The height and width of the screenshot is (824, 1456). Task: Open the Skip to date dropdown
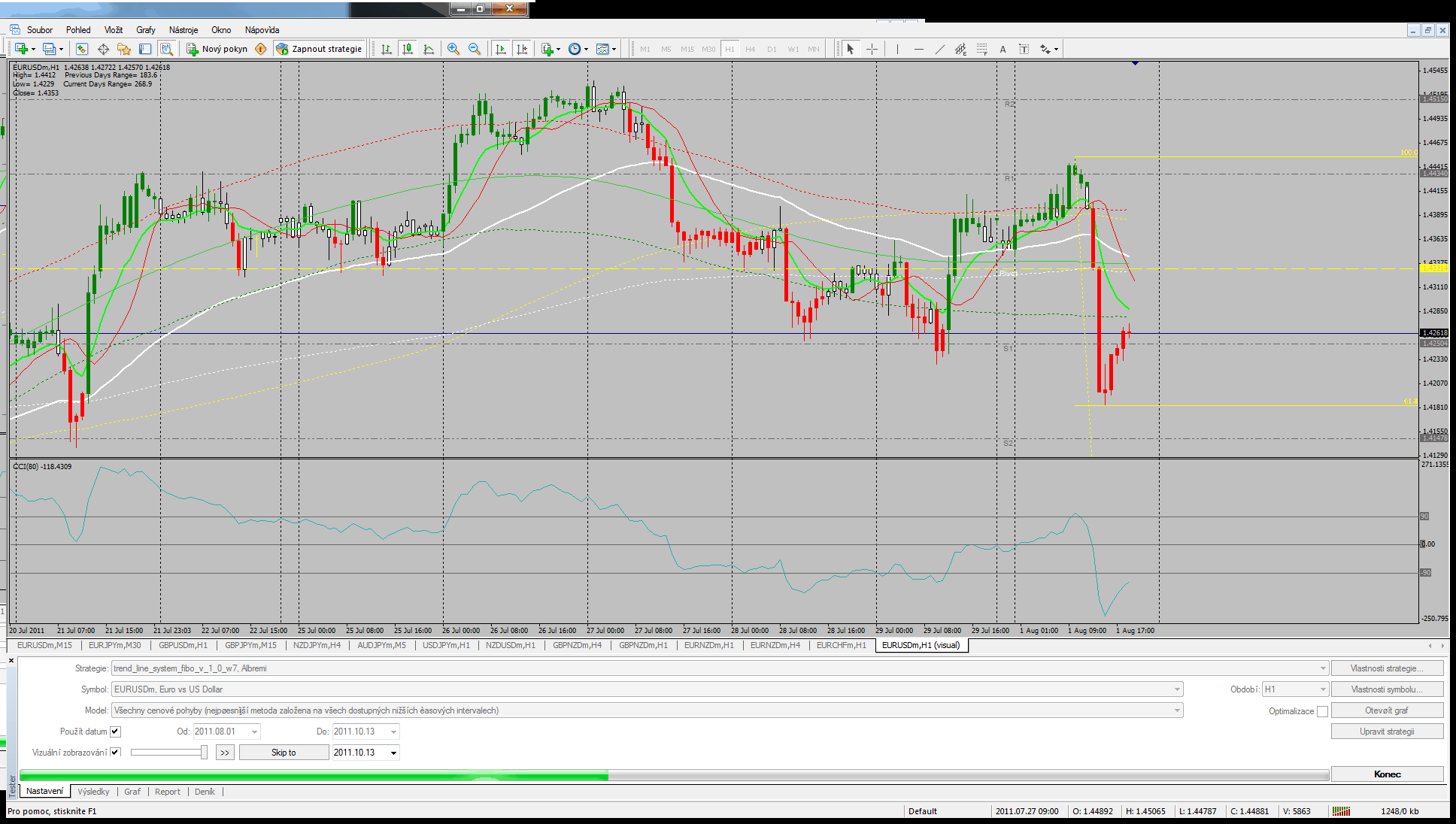pyautogui.click(x=393, y=753)
